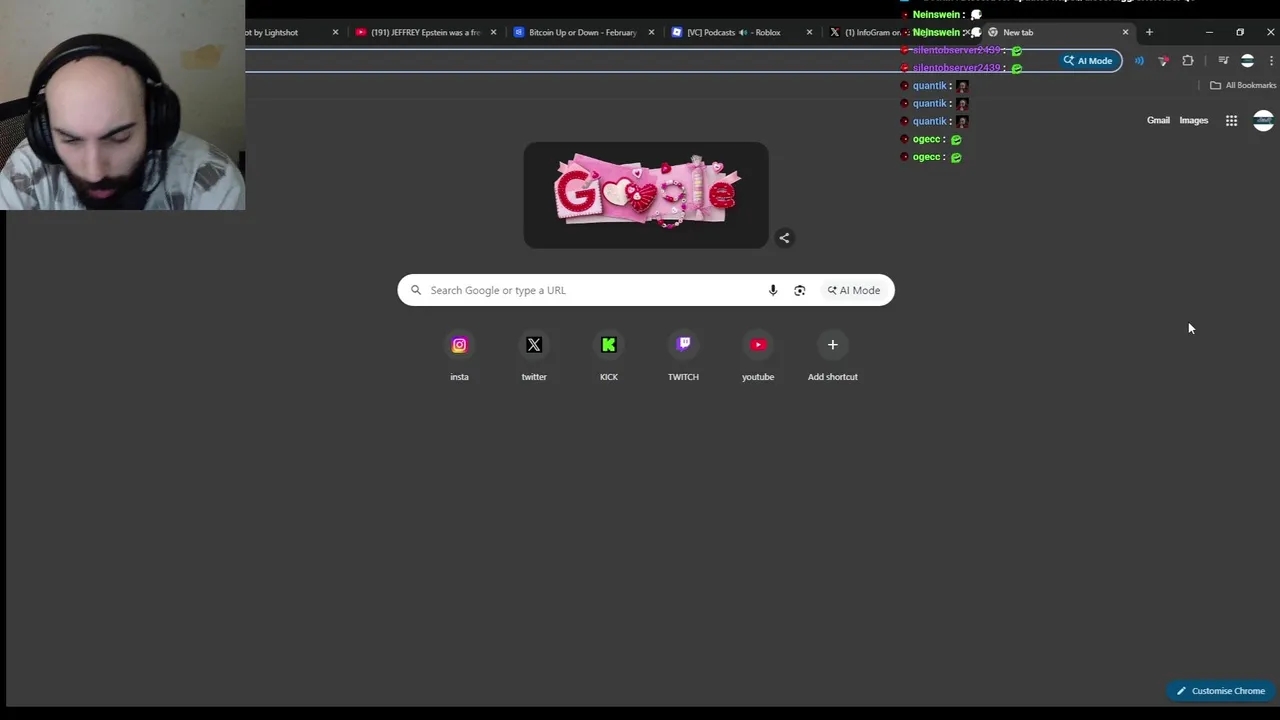Click AI Mode in address bar

tap(1087, 61)
